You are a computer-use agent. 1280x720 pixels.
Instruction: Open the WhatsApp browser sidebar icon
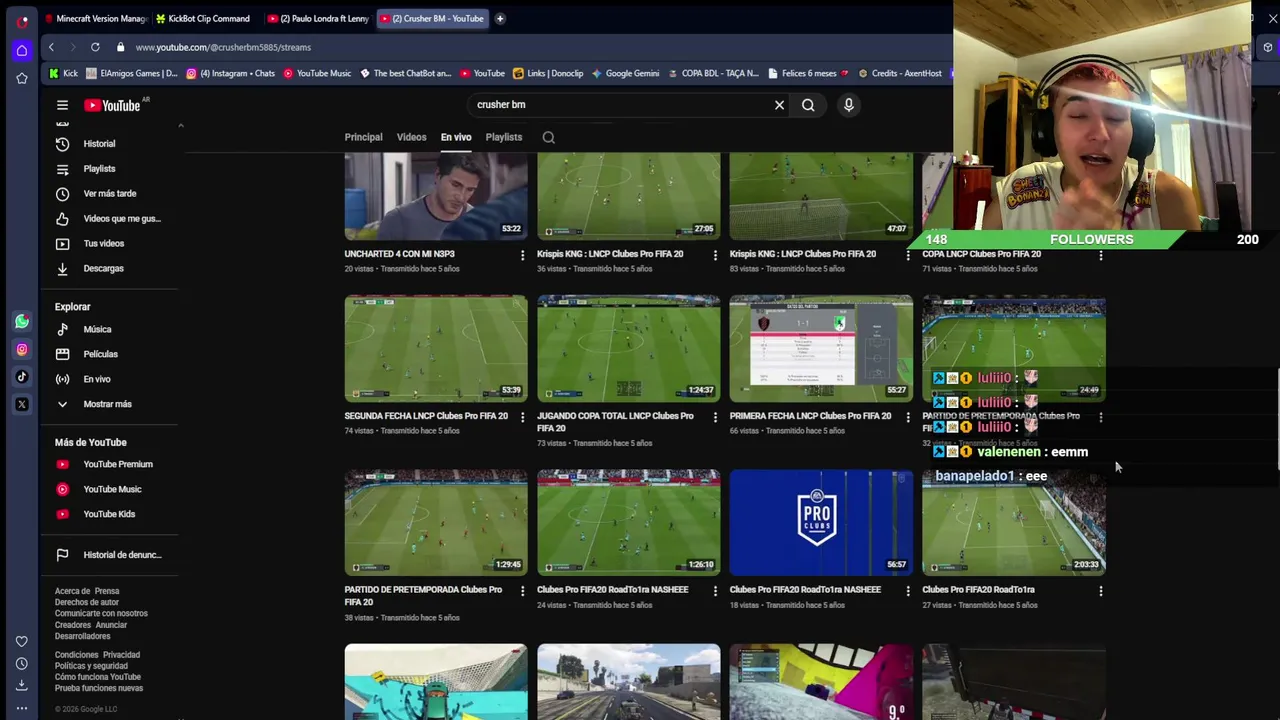point(22,322)
